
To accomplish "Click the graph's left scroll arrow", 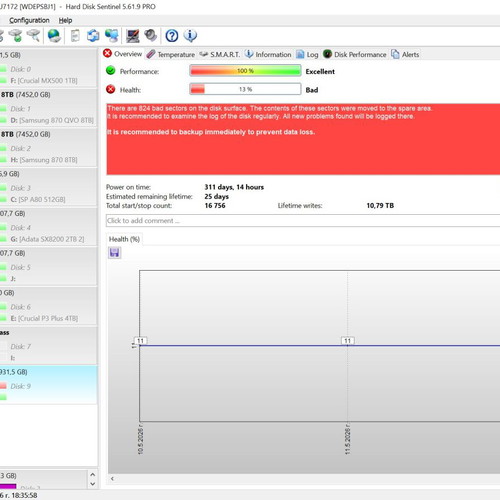I will [x=112, y=479].
